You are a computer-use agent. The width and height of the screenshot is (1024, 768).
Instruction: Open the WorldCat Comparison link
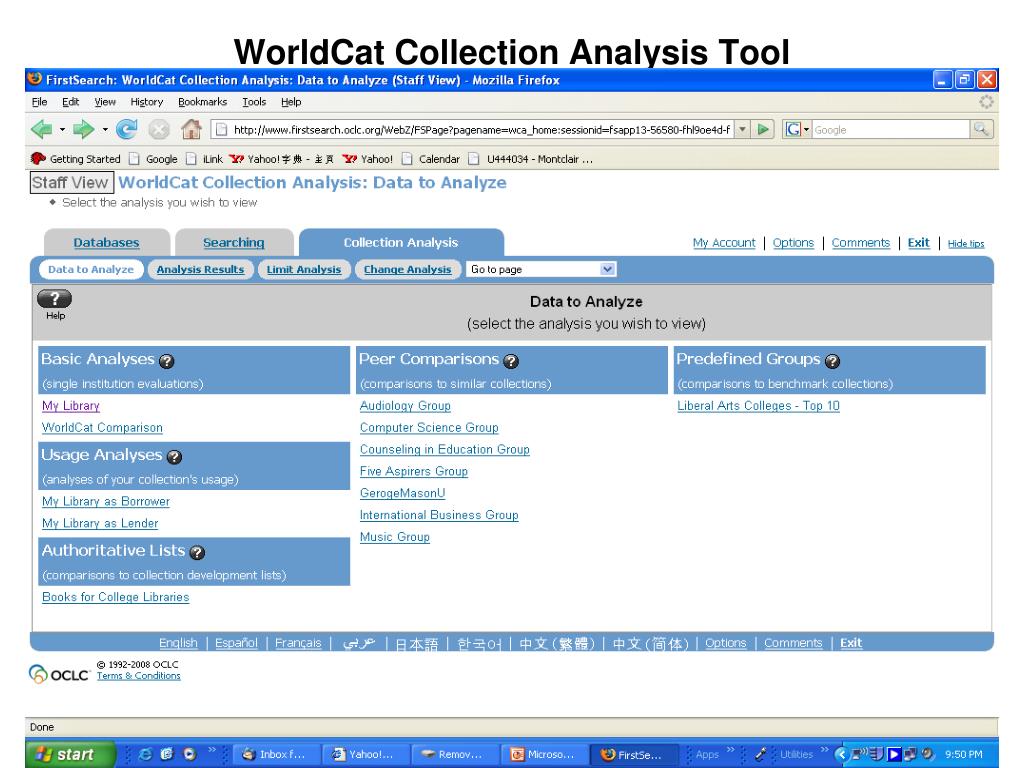(103, 428)
